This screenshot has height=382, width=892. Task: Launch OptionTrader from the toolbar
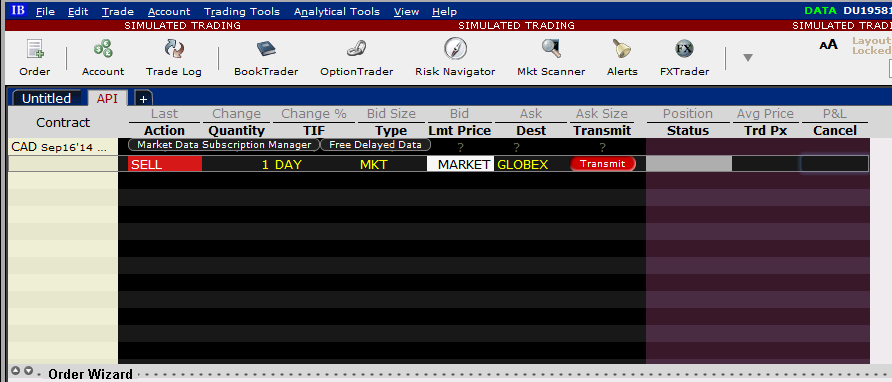click(357, 57)
